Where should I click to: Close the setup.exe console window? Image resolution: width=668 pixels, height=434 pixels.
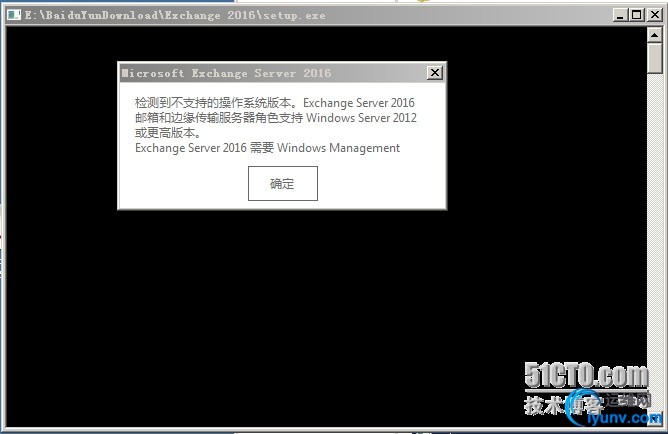click(655, 15)
